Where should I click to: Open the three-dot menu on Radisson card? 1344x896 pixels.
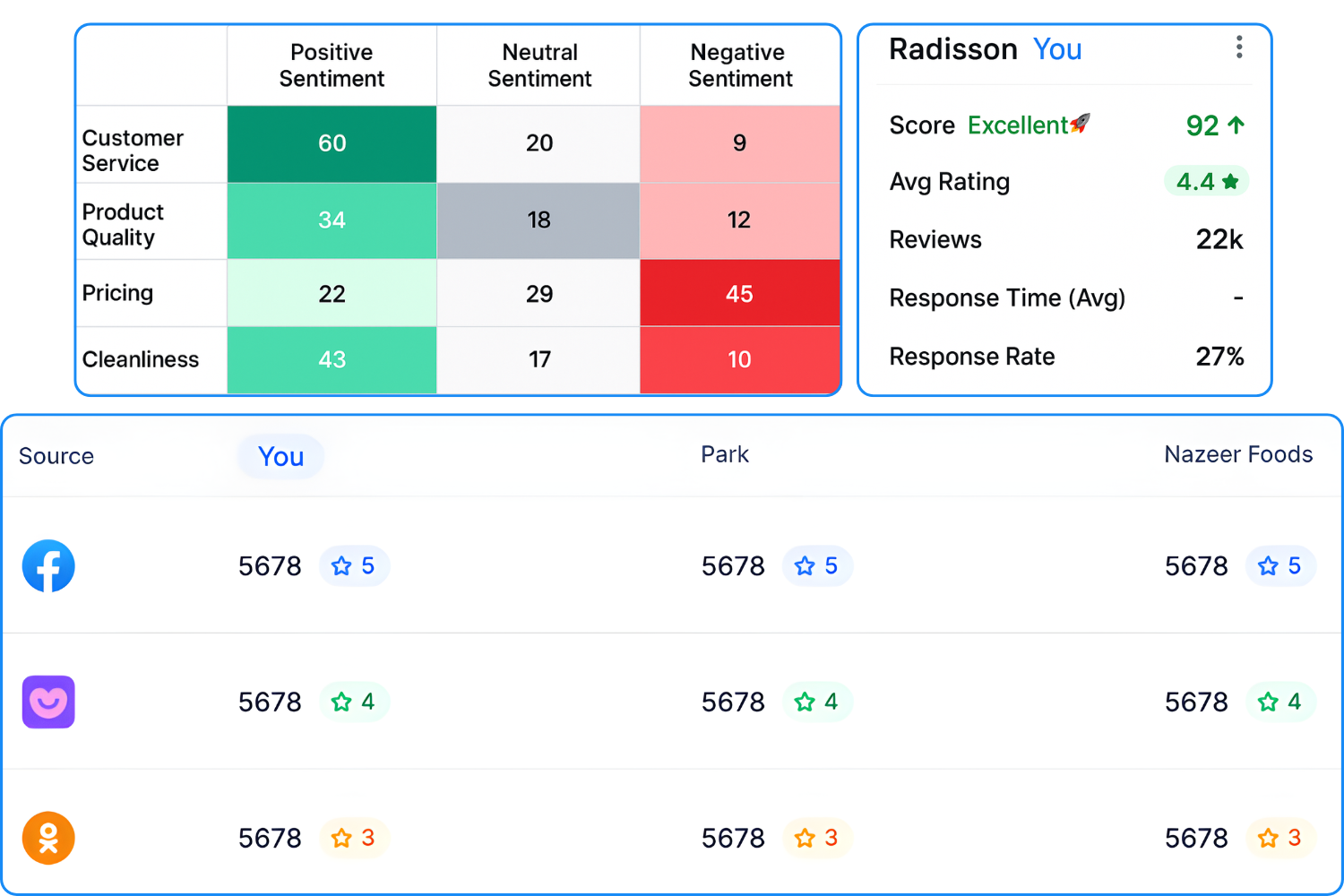pos(1239,47)
